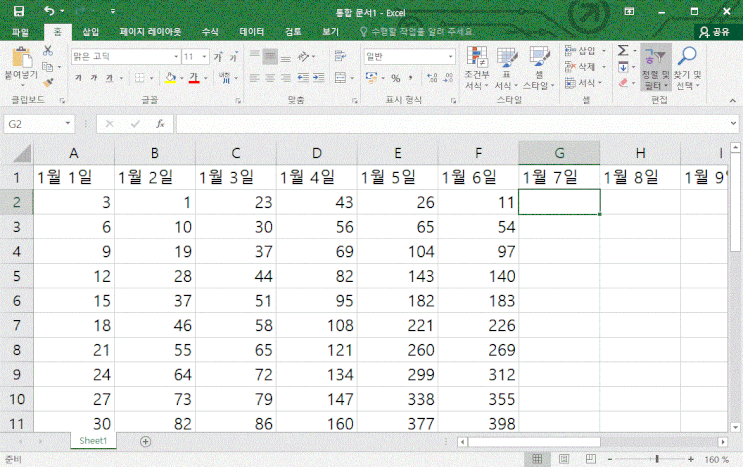Toggle Align Right horizontal alignment

(286, 78)
